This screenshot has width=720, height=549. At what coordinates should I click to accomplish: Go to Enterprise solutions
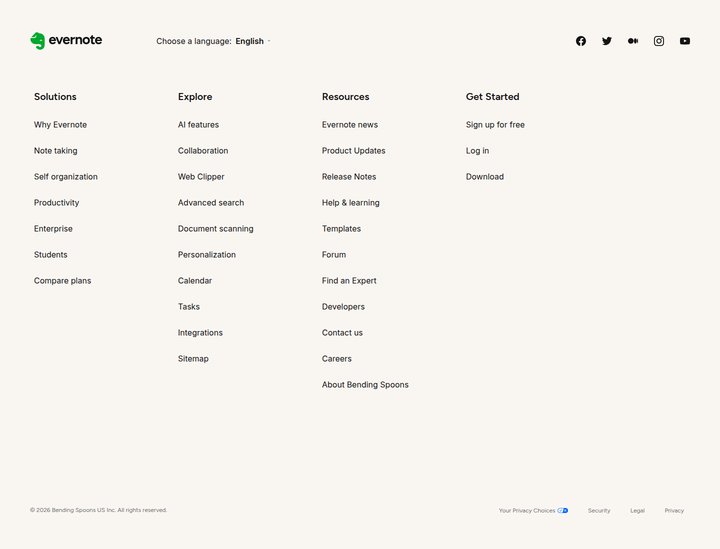53,229
